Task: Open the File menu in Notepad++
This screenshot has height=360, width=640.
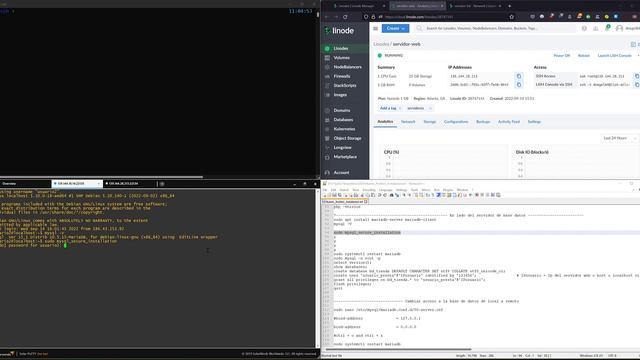Action: (x=325, y=190)
